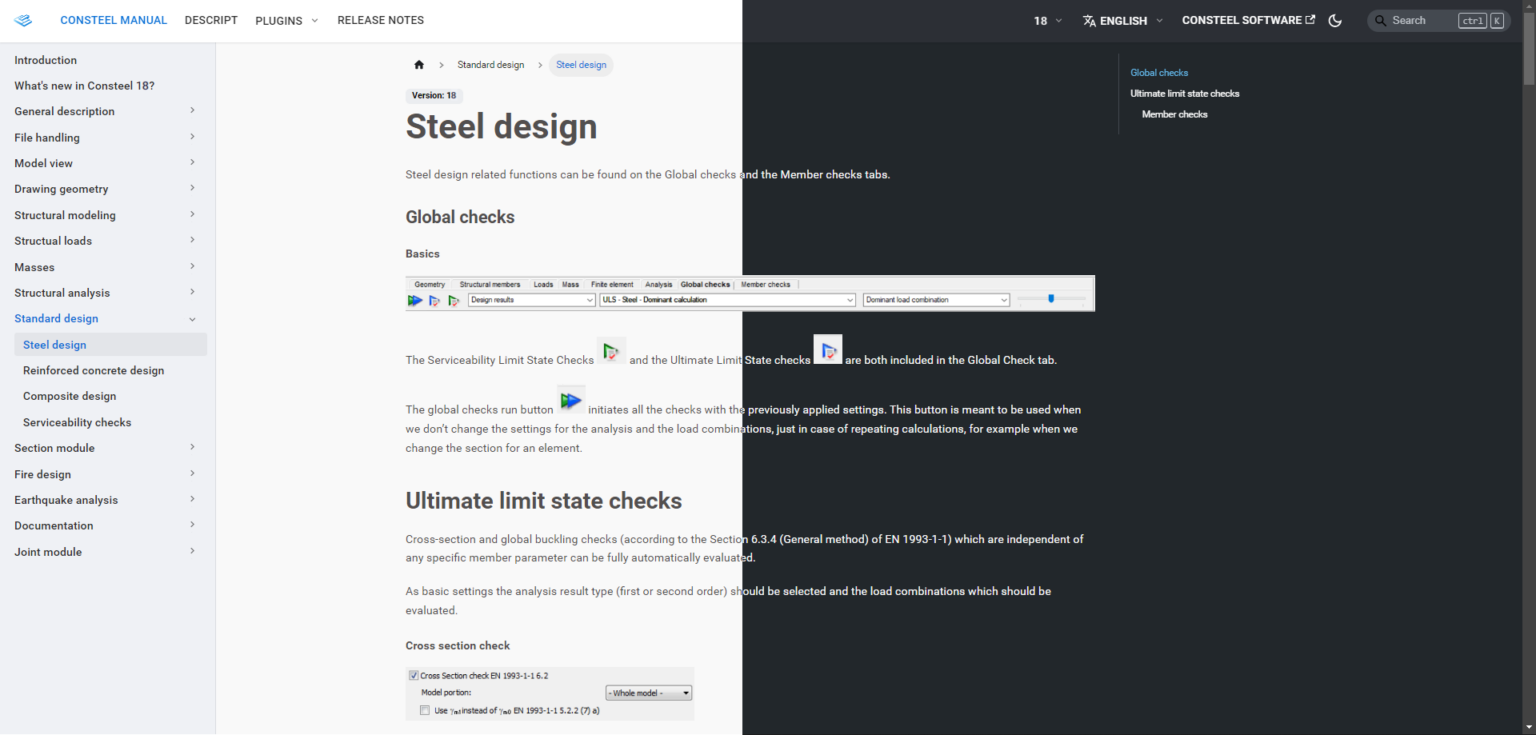Click the Global checks heading

click(460, 217)
